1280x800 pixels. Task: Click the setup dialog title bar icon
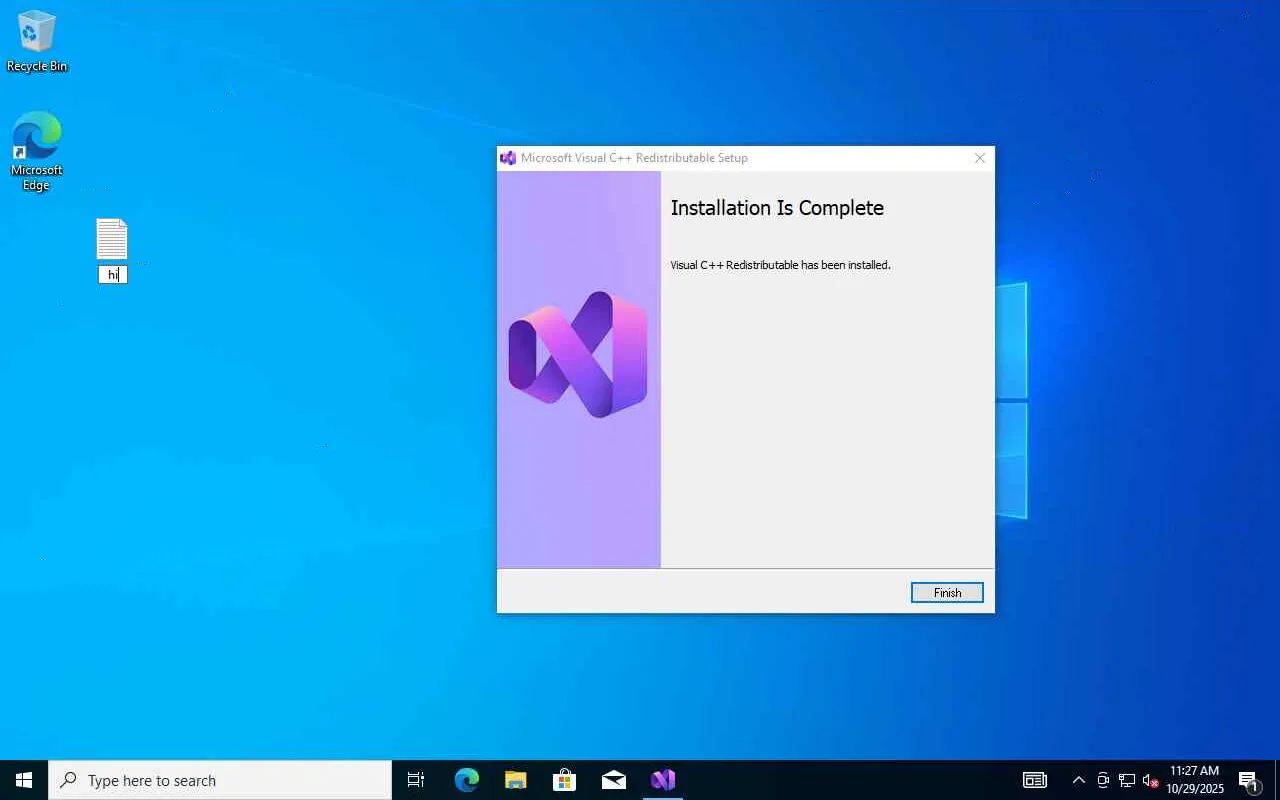(x=508, y=158)
